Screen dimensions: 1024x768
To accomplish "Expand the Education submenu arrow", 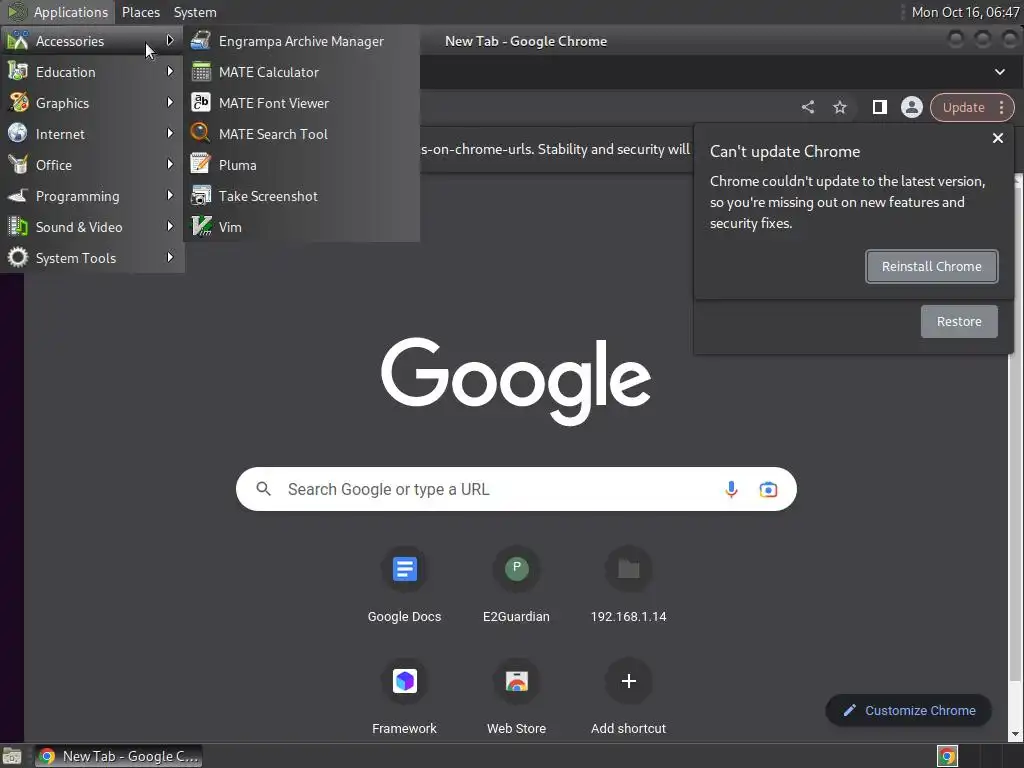I will point(170,71).
